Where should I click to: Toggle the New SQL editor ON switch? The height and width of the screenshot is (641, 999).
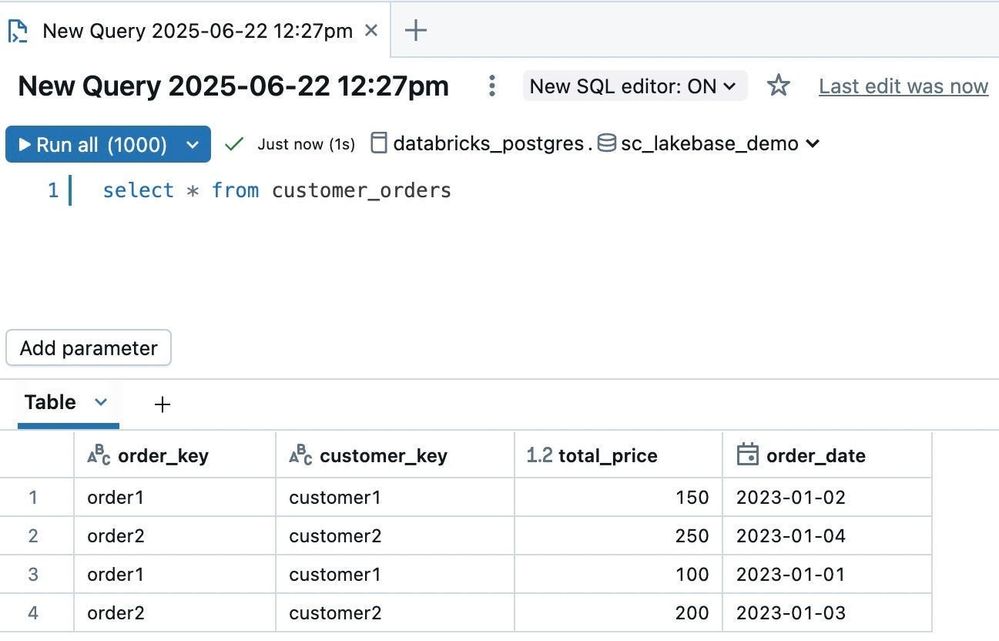pyautogui.click(x=634, y=86)
